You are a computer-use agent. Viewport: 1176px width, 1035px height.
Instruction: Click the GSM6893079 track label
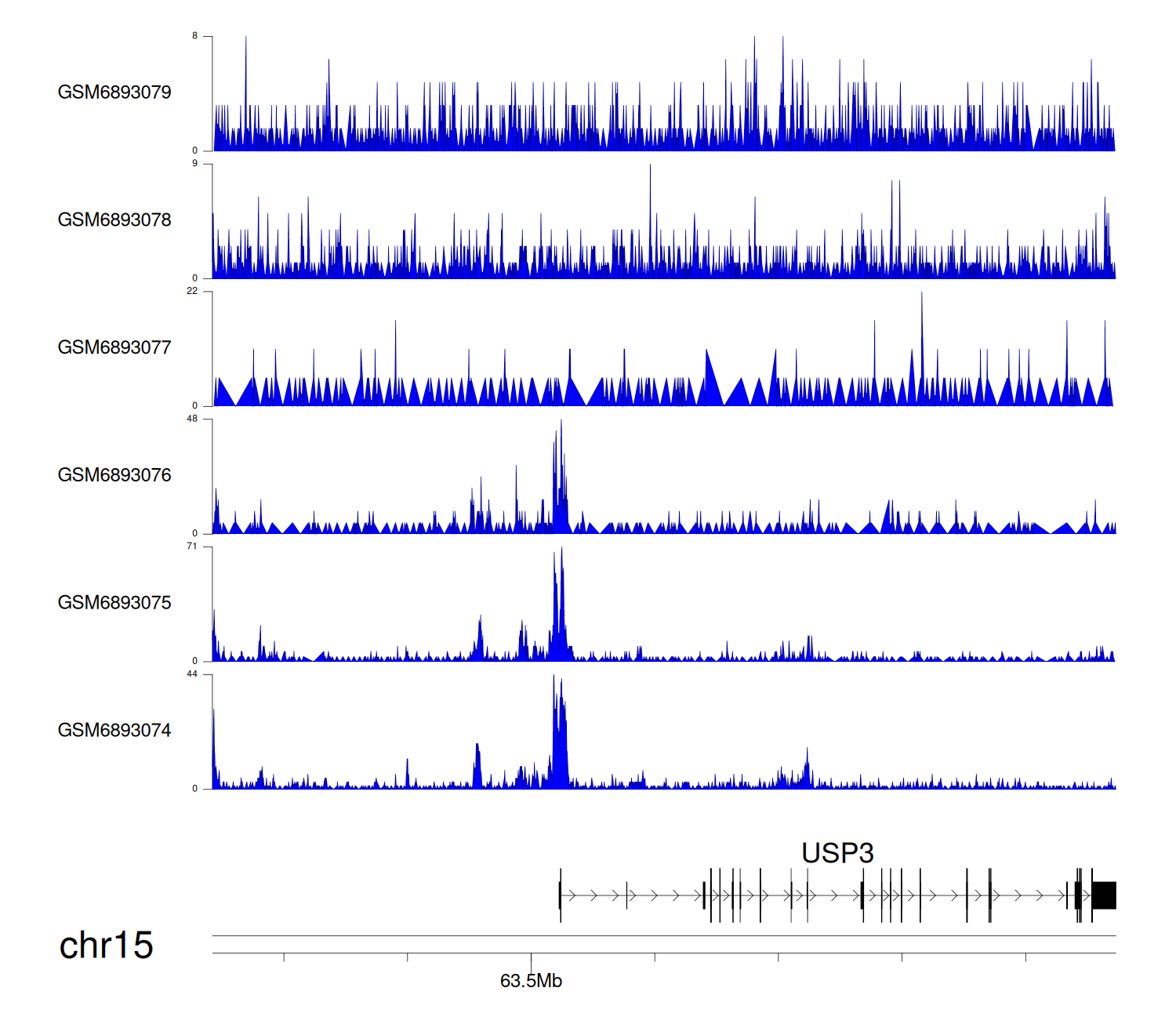pyautogui.click(x=114, y=93)
